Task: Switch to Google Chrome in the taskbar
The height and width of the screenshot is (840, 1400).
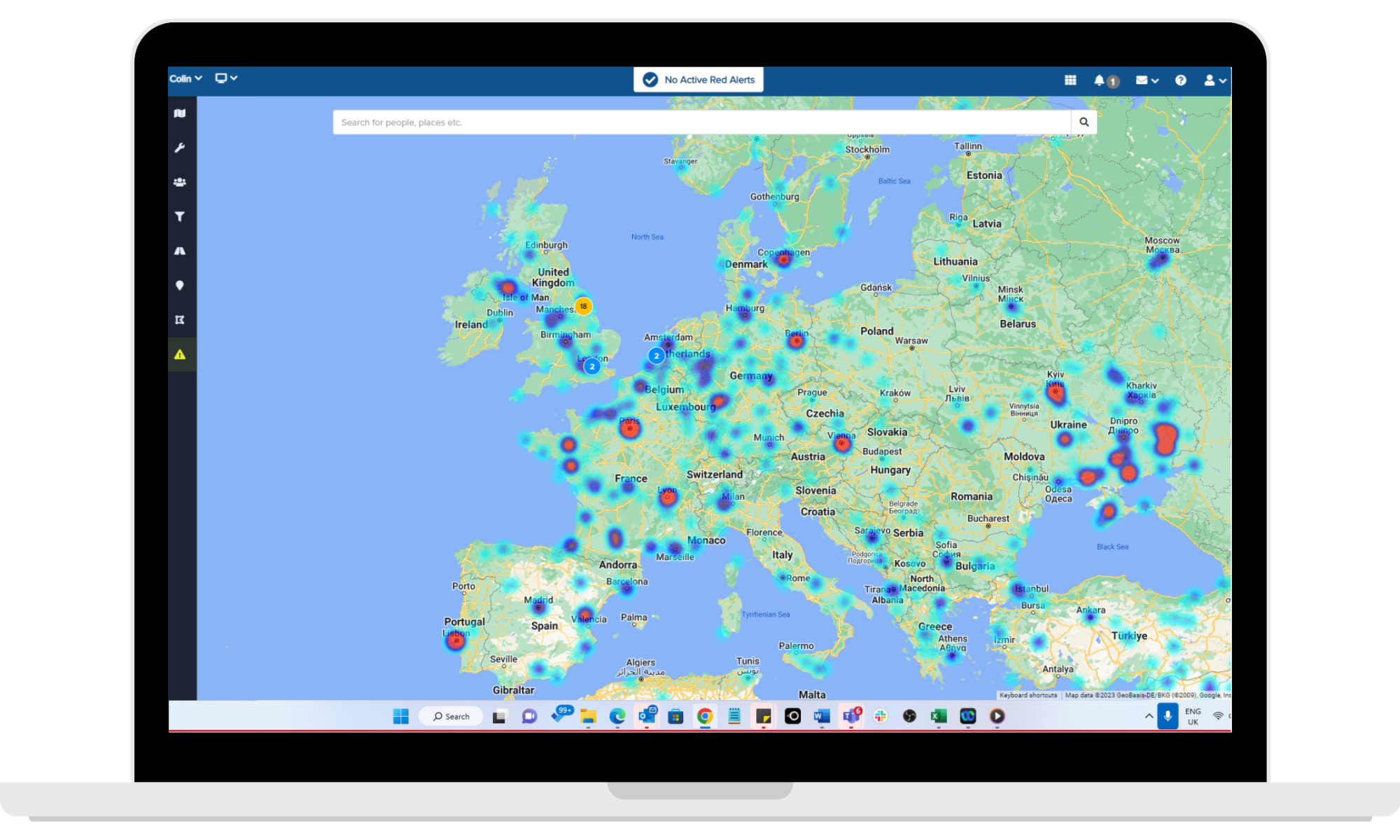Action: (x=705, y=716)
